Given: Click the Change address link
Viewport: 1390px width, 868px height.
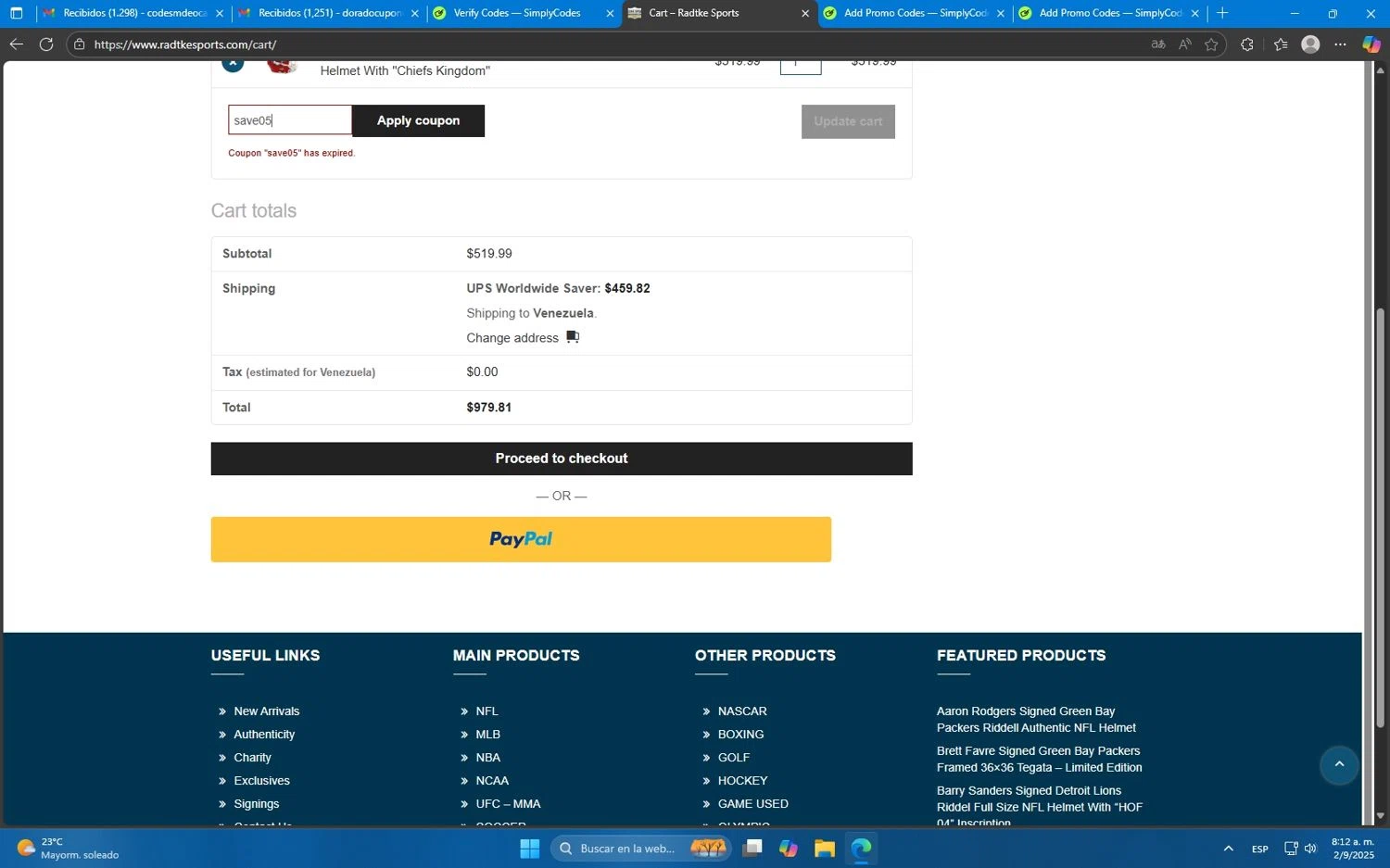Looking at the screenshot, I should tap(512, 338).
